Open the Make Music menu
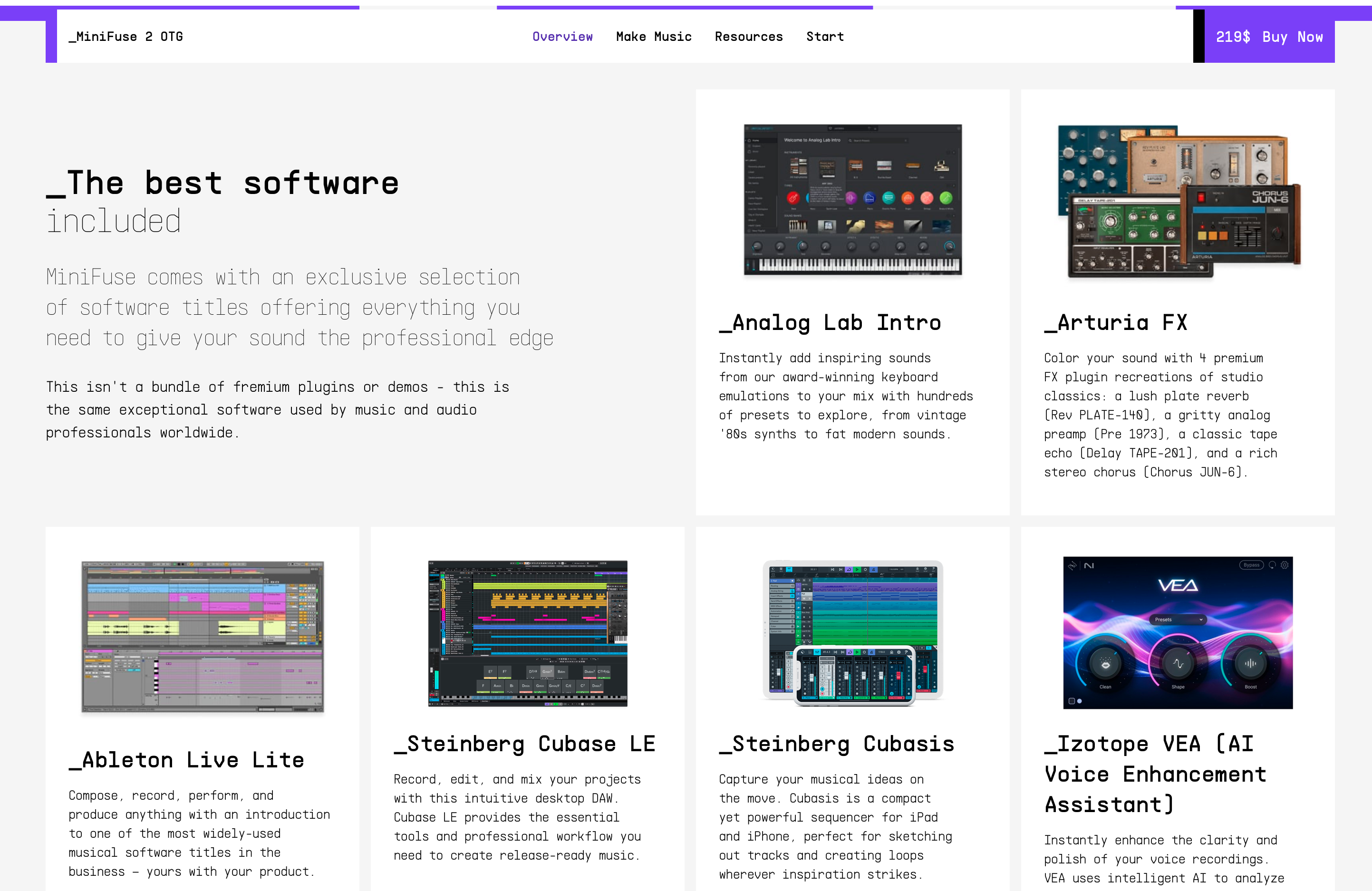The height and width of the screenshot is (891, 1372). pos(653,36)
